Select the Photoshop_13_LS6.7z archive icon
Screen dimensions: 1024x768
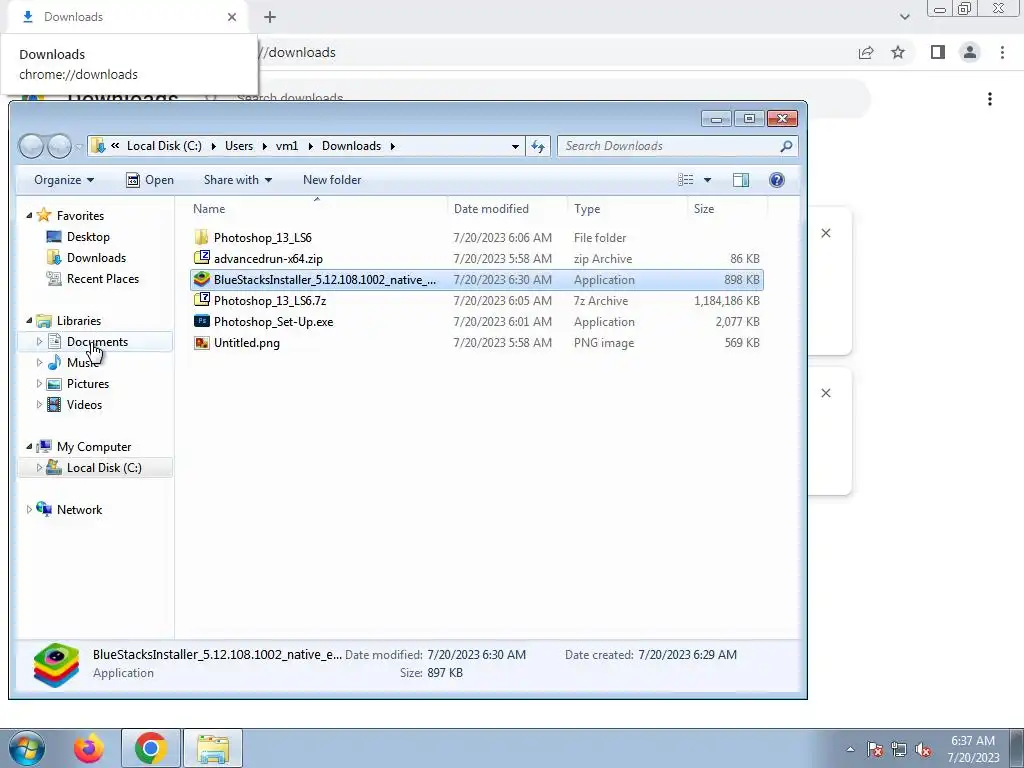202,300
